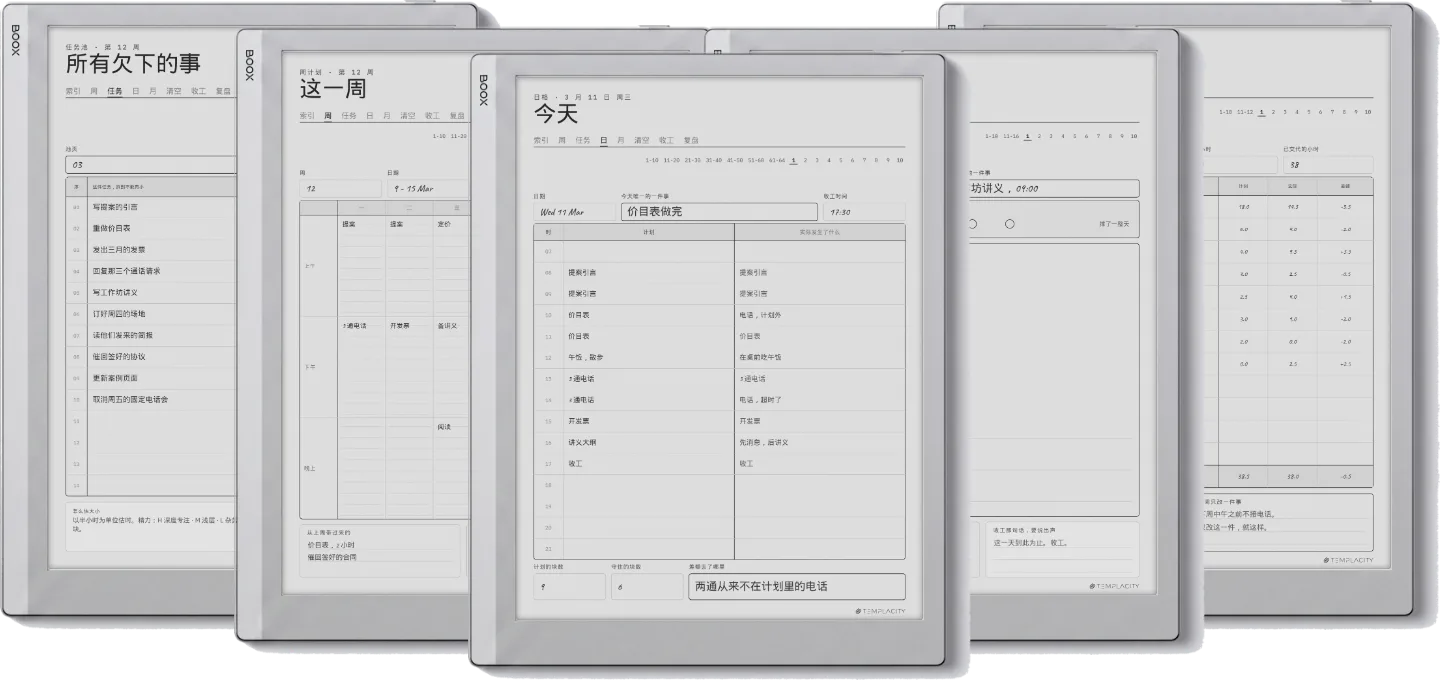Click the hours field showing 38
This screenshot has width=1440, height=680.
point(1328,165)
